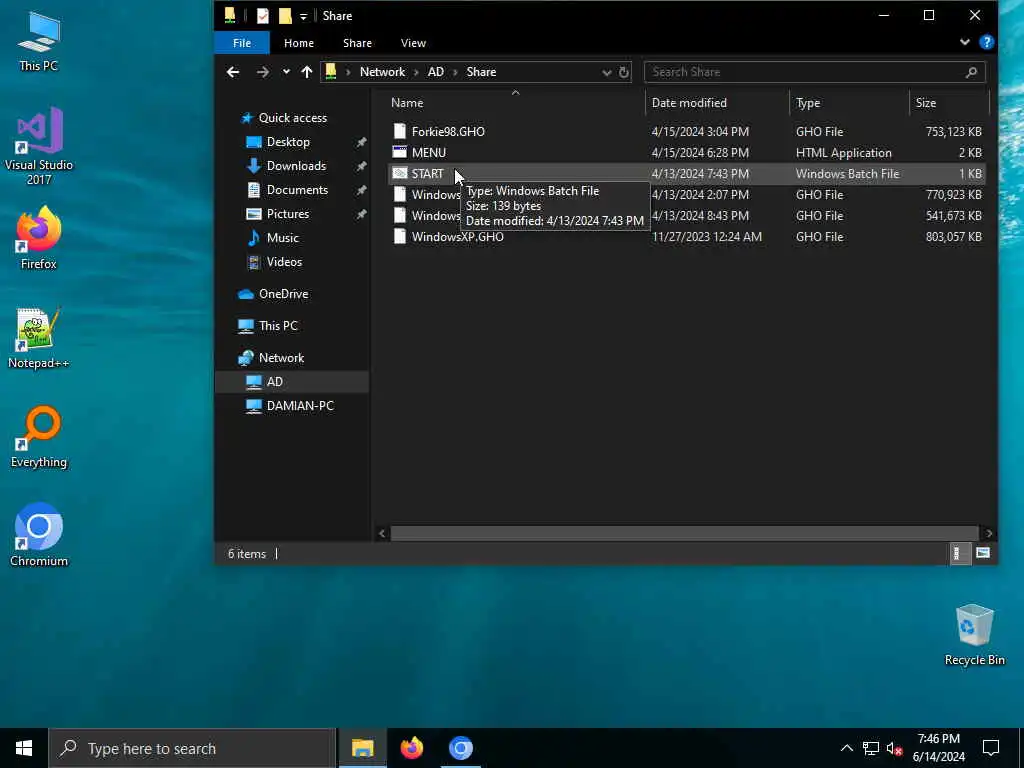The width and height of the screenshot is (1024, 768).
Task: Open Chromium desktop shortcut
Action: [x=39, y=535]
